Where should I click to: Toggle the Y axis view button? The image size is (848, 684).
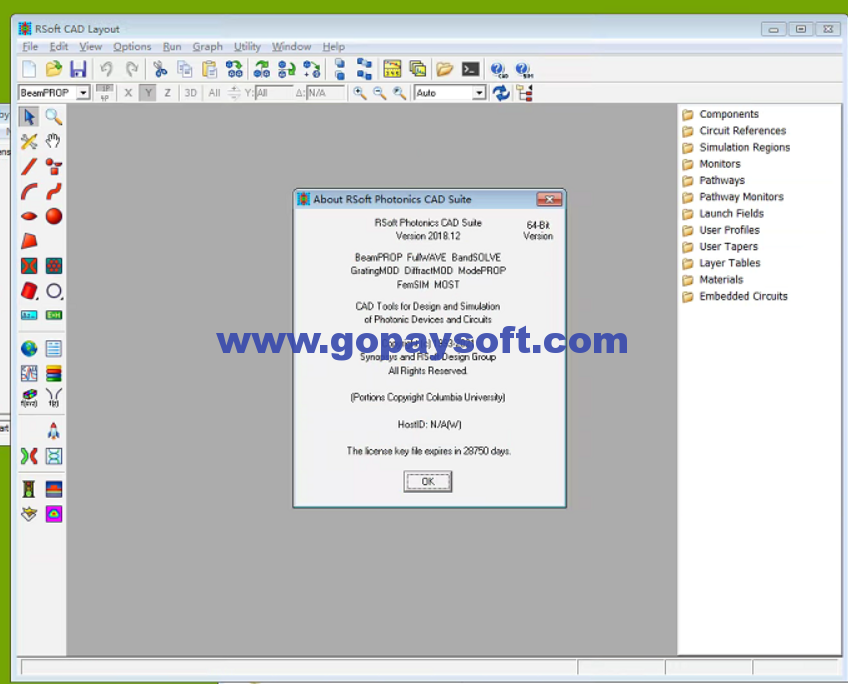[148, 93]
